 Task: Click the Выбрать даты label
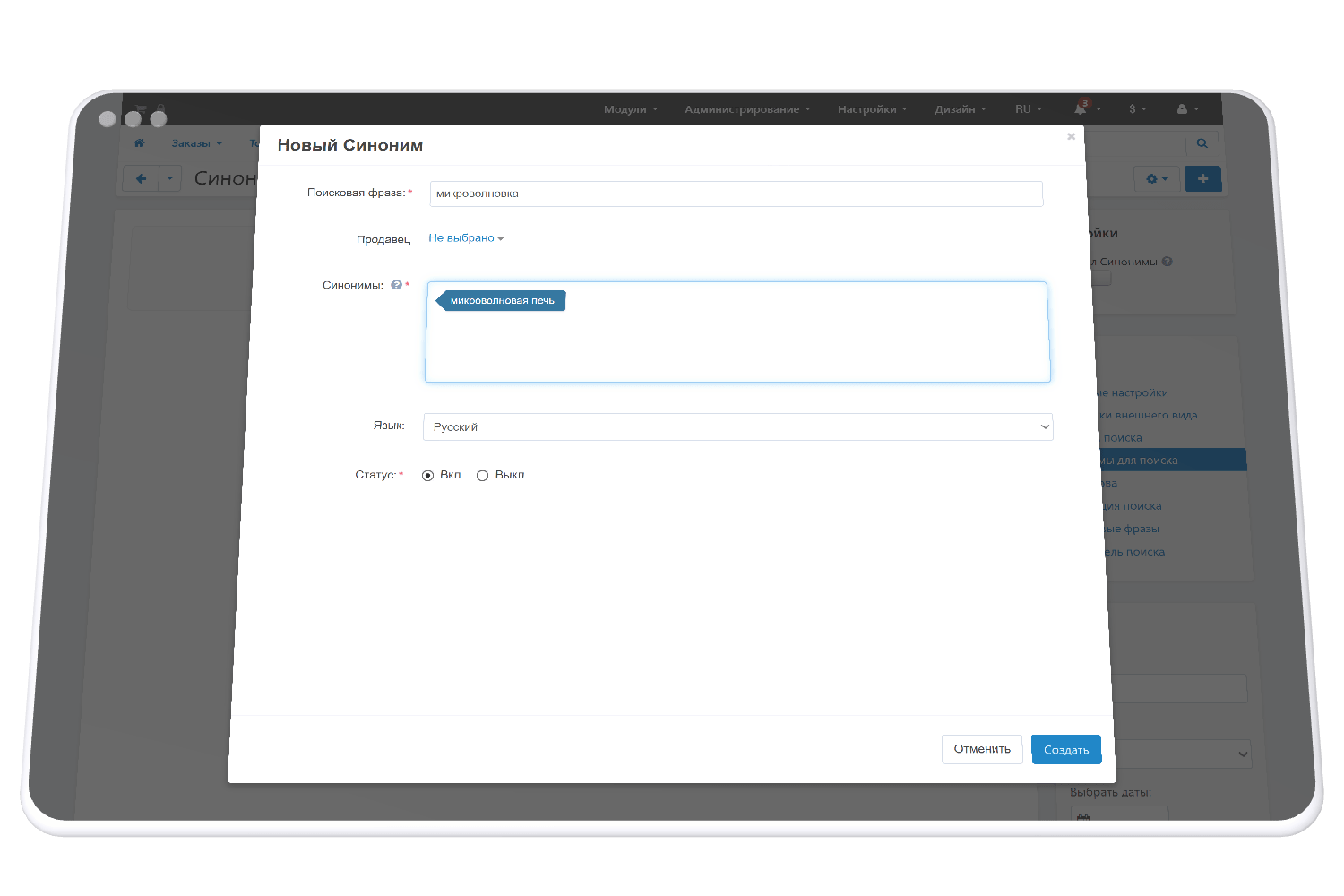coord(1110,792)
